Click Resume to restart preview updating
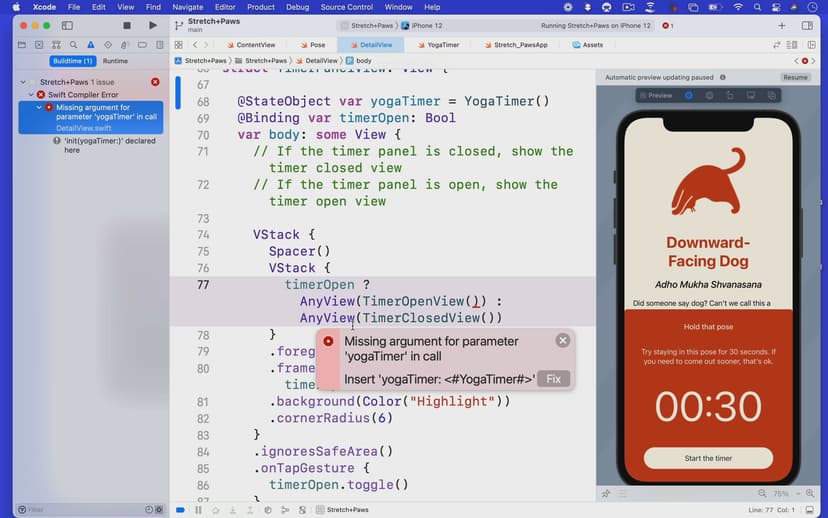 click(795, 77)
